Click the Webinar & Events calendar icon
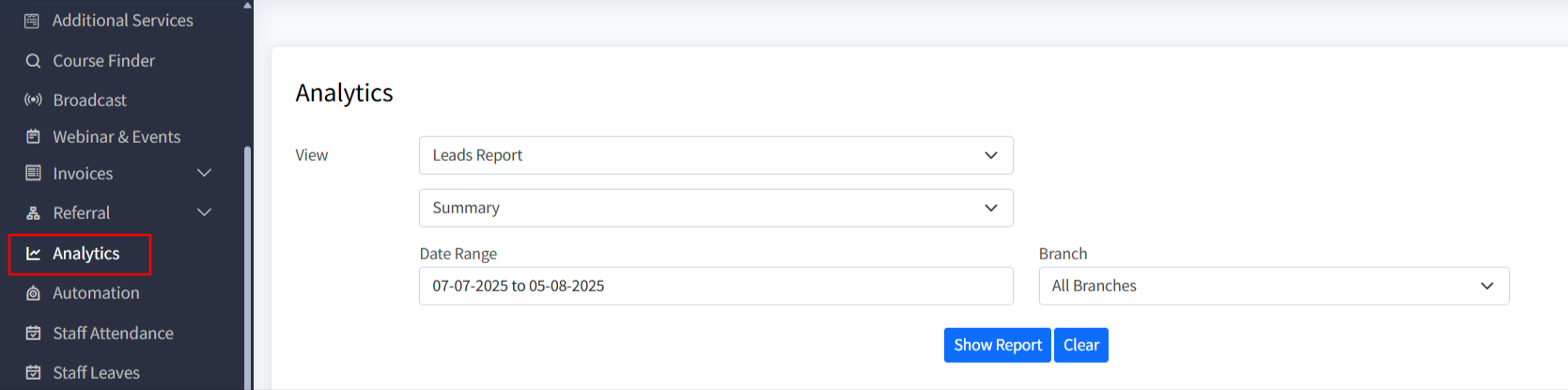Viewport: 1568px width, 390px height. tap(33, 137)
